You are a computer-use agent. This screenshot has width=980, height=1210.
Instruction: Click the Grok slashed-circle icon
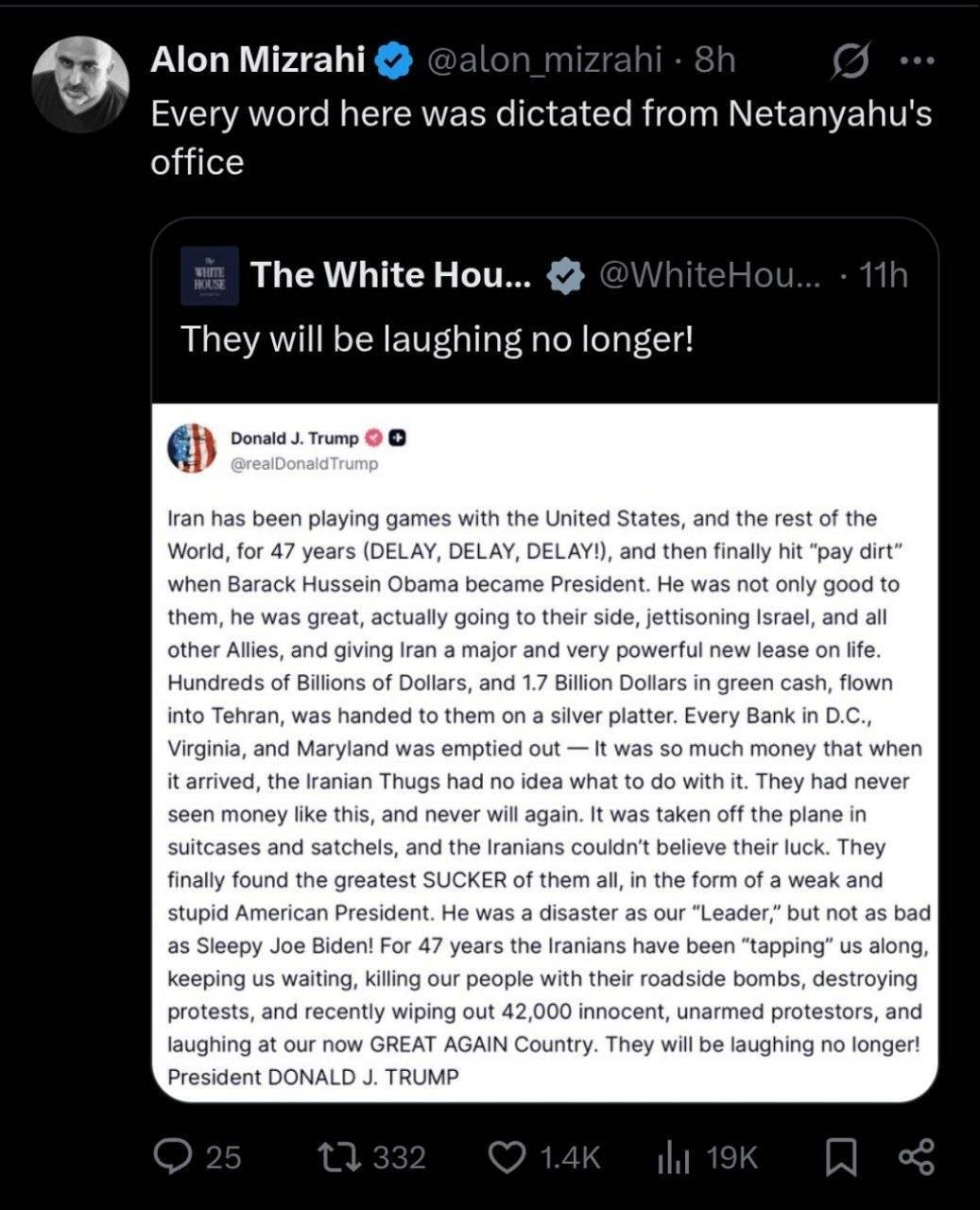tap(850, 62)
